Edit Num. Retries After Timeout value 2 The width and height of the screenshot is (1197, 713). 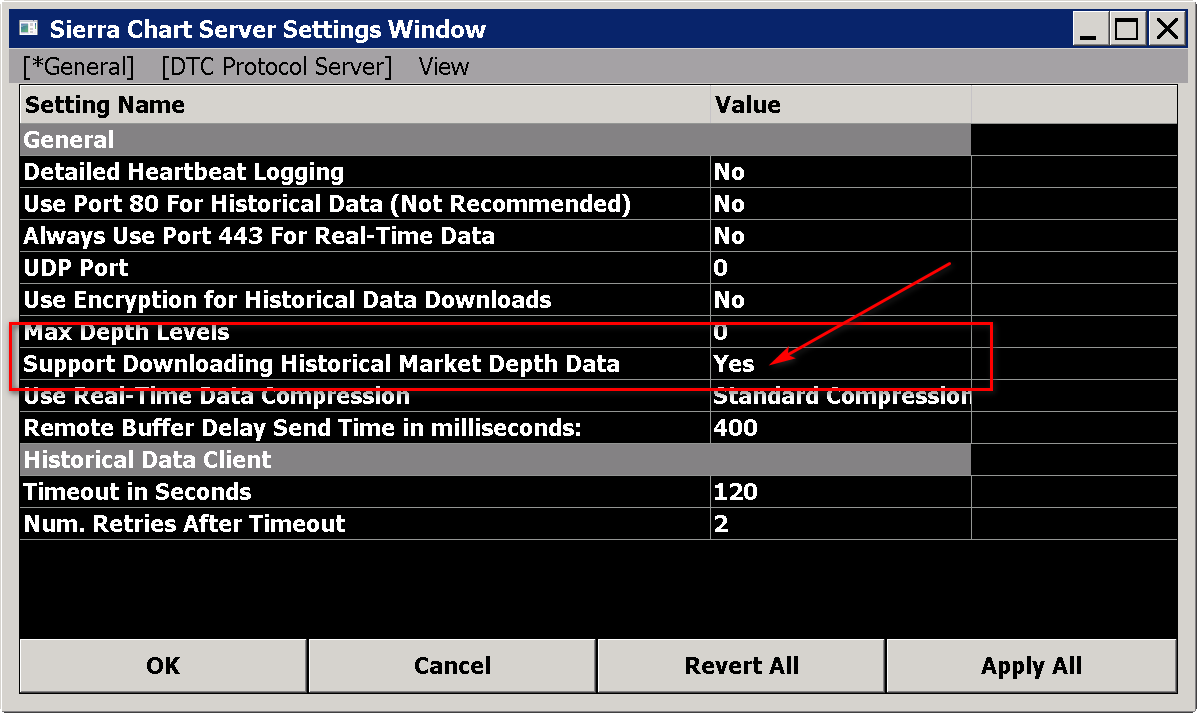click(840, 524)
